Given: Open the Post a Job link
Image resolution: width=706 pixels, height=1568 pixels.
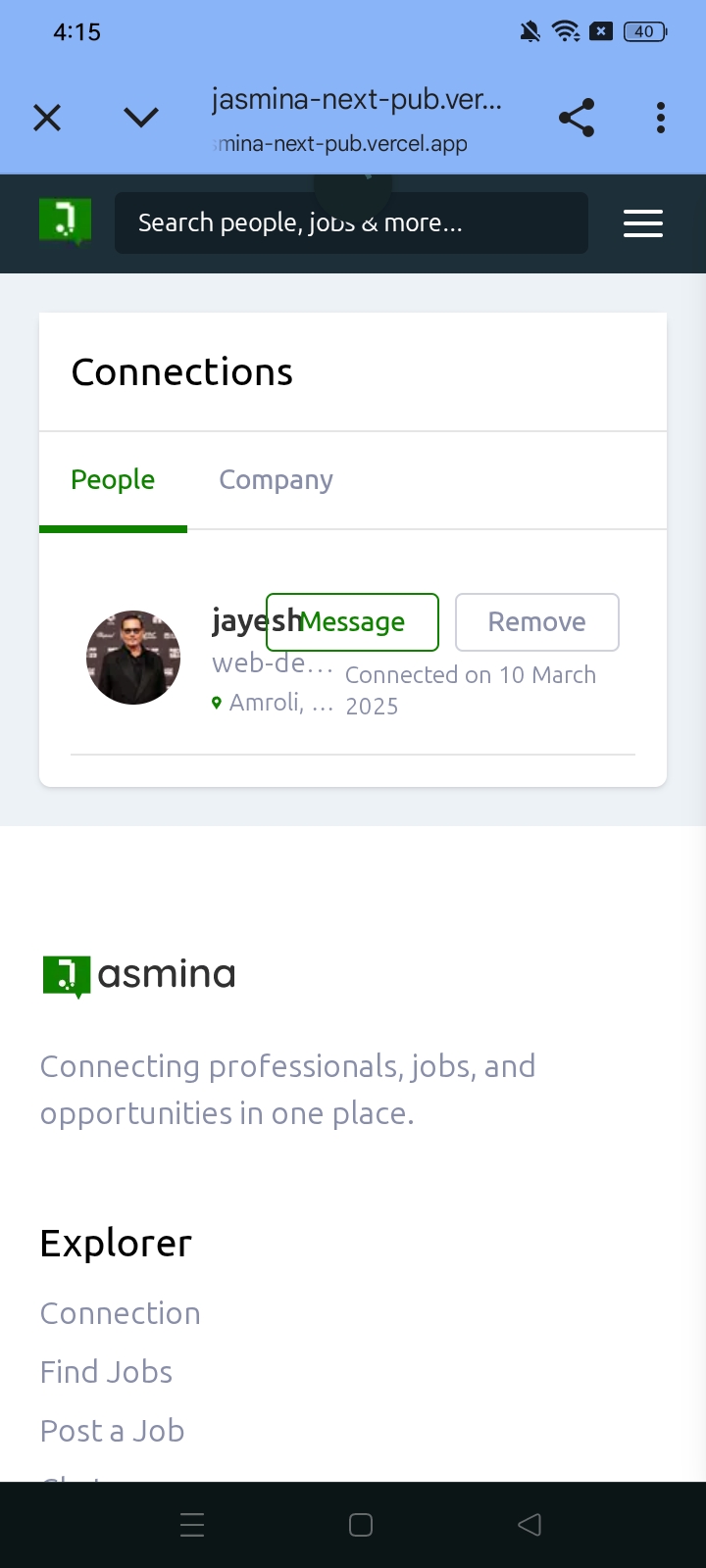Looking at the screenshot, I should [113, 1431].
